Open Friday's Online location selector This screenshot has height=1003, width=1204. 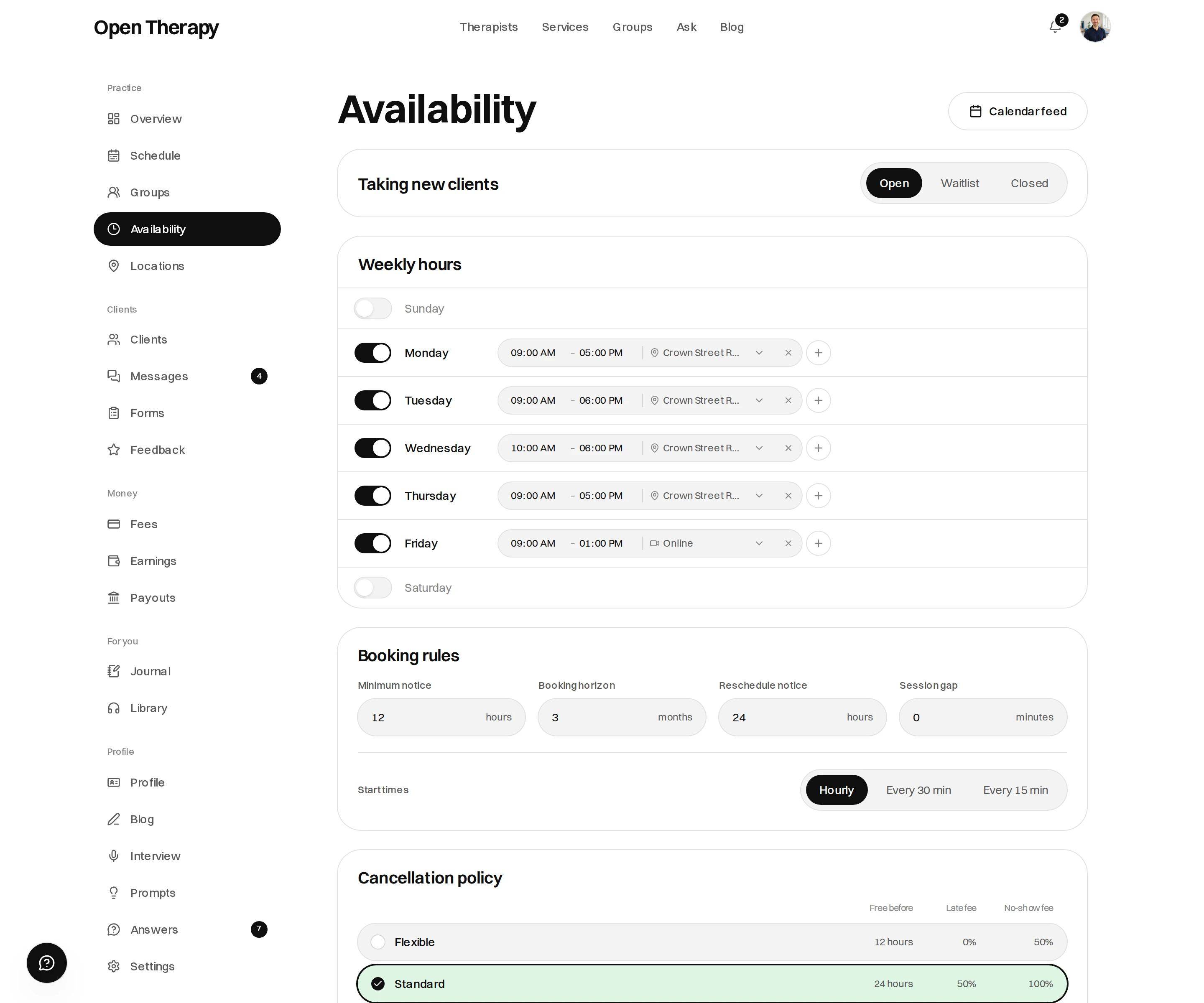[707, 543]
